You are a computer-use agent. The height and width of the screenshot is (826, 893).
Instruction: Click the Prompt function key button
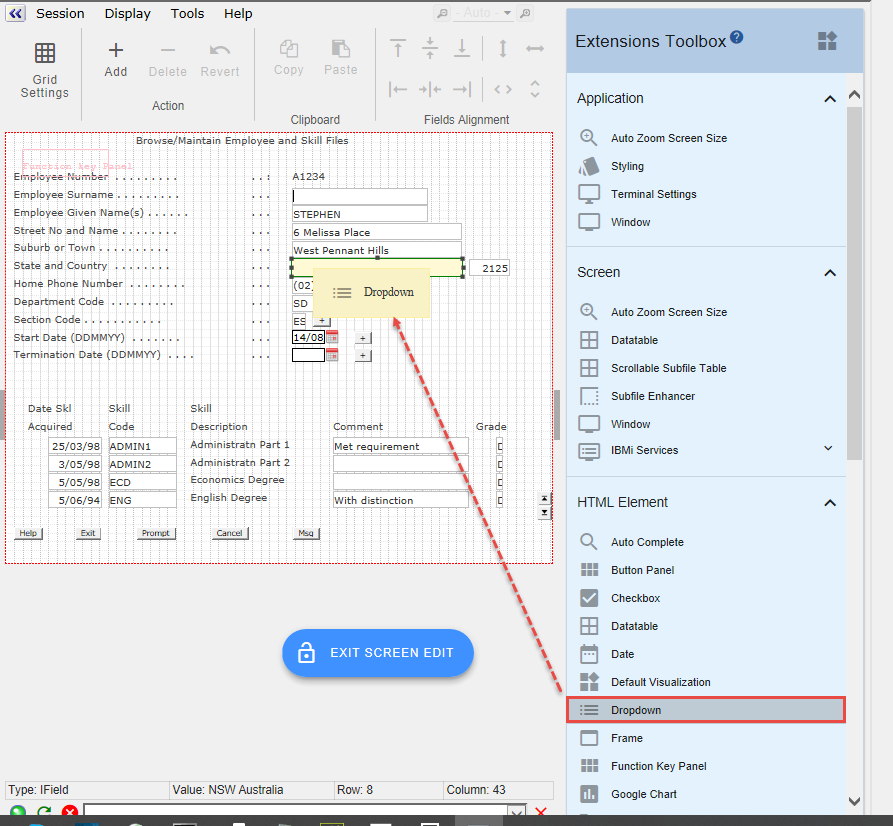(x=156, y=533)
